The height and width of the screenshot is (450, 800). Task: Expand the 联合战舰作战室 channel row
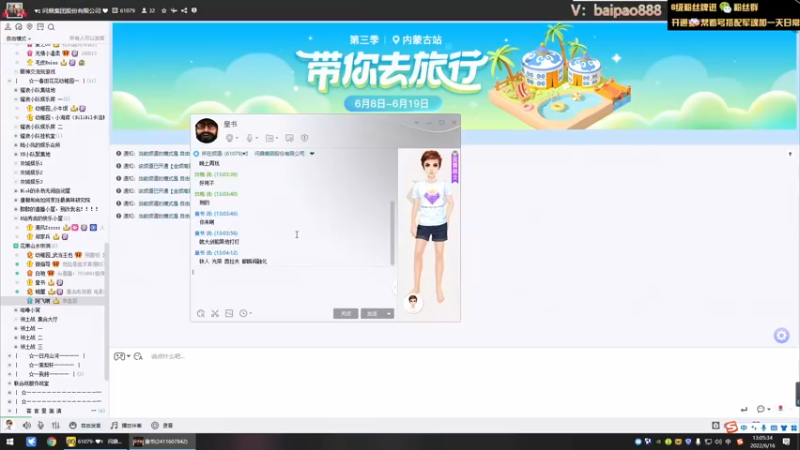tap(9, 384)
